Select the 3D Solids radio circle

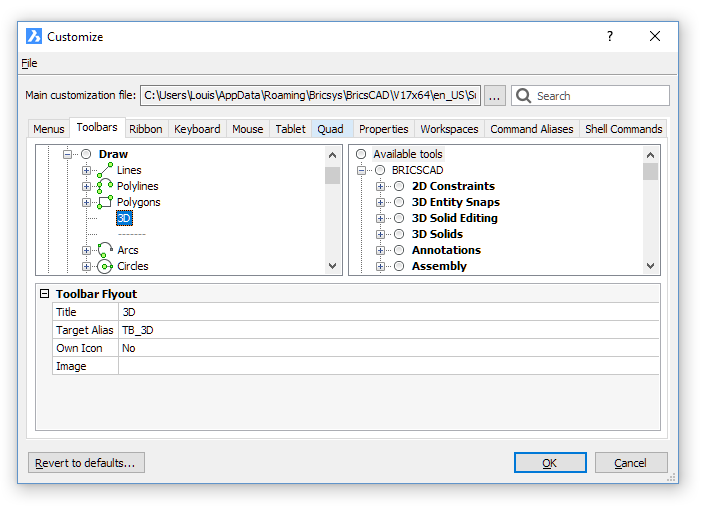tap(399, 234)
